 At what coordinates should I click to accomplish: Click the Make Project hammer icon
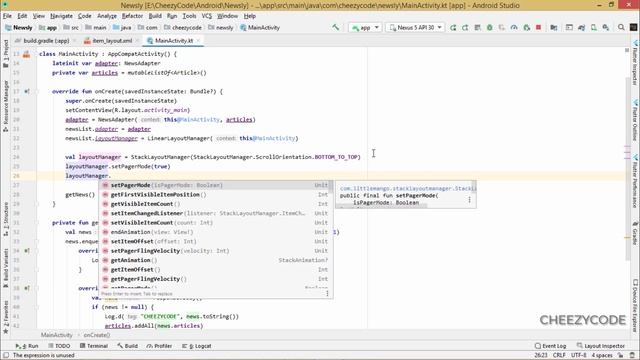[x=336, y=27]
